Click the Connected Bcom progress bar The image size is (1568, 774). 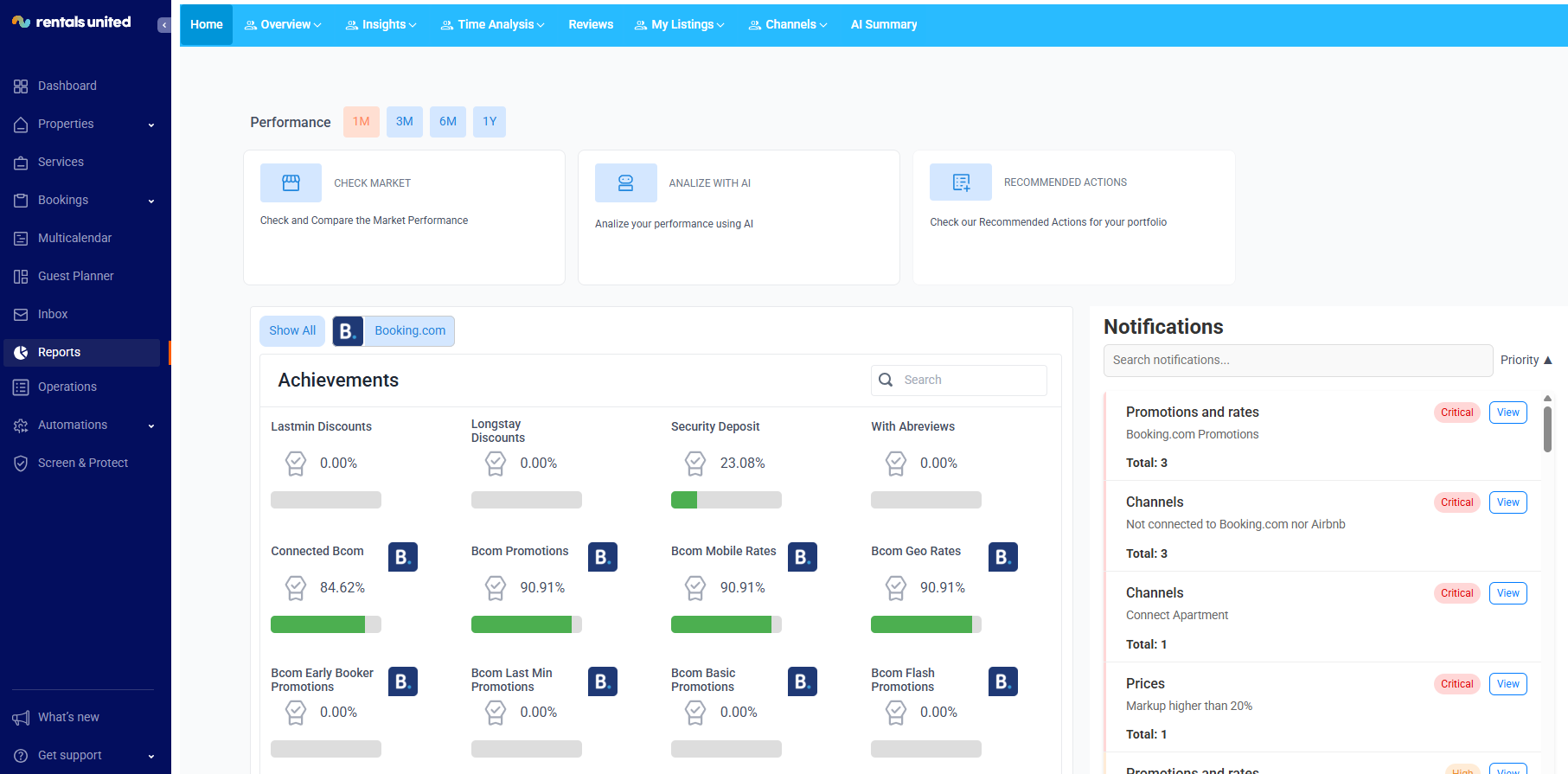click(x=326, y=624)
